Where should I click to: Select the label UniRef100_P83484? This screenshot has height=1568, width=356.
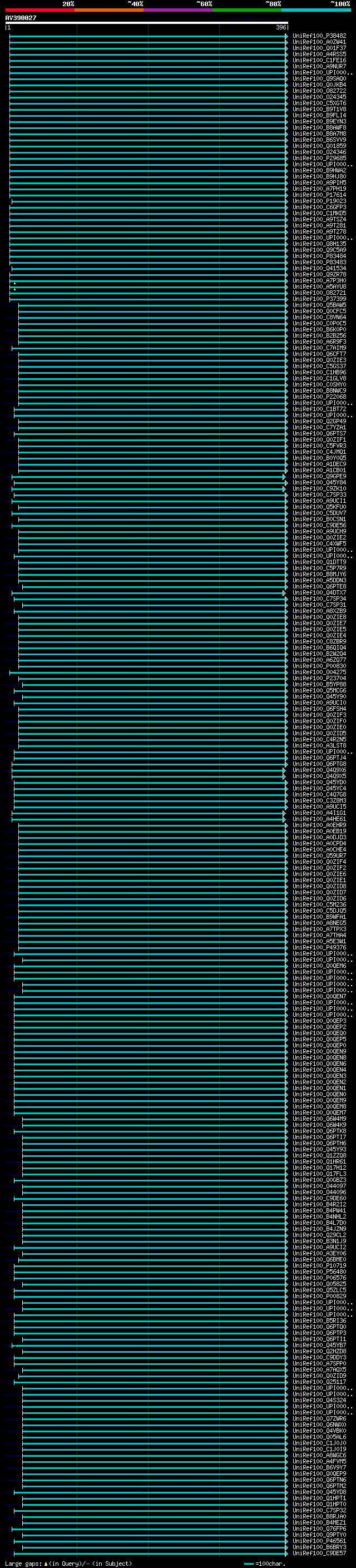pyautogui.click(x=319, y=256)
